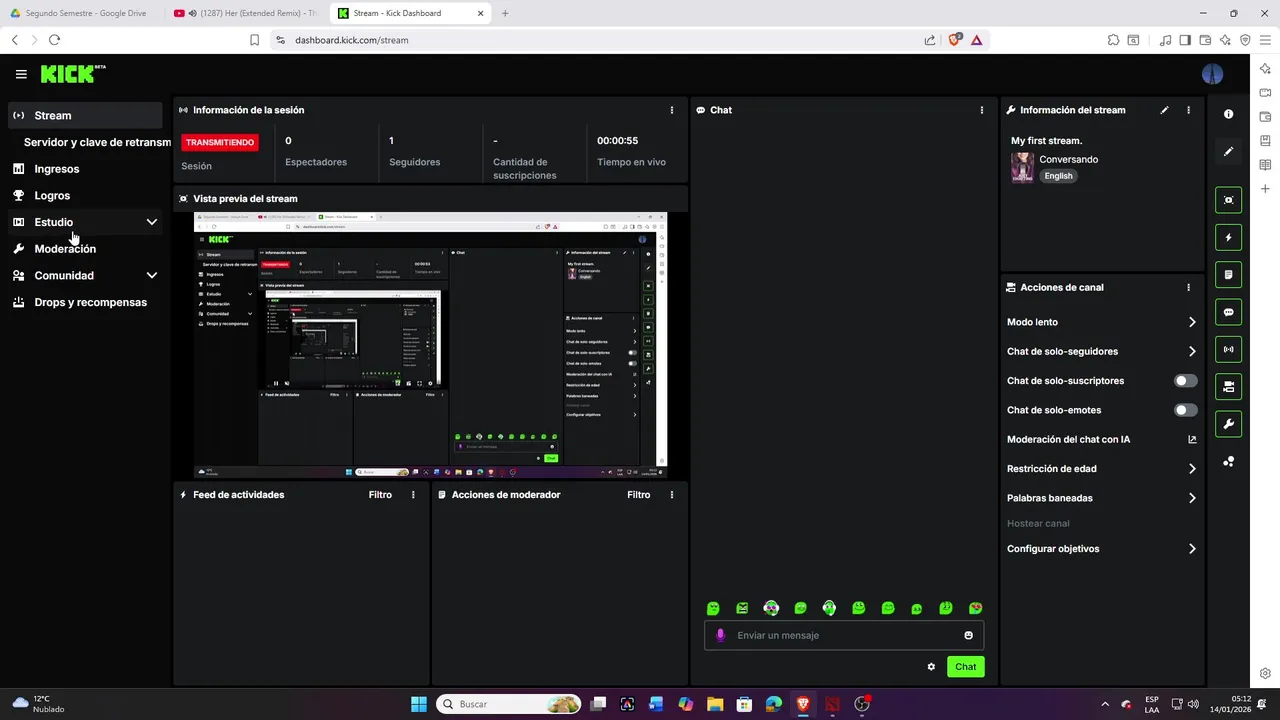
Task: Click the Conversando category thumbnail
Action: point(1022,167)
